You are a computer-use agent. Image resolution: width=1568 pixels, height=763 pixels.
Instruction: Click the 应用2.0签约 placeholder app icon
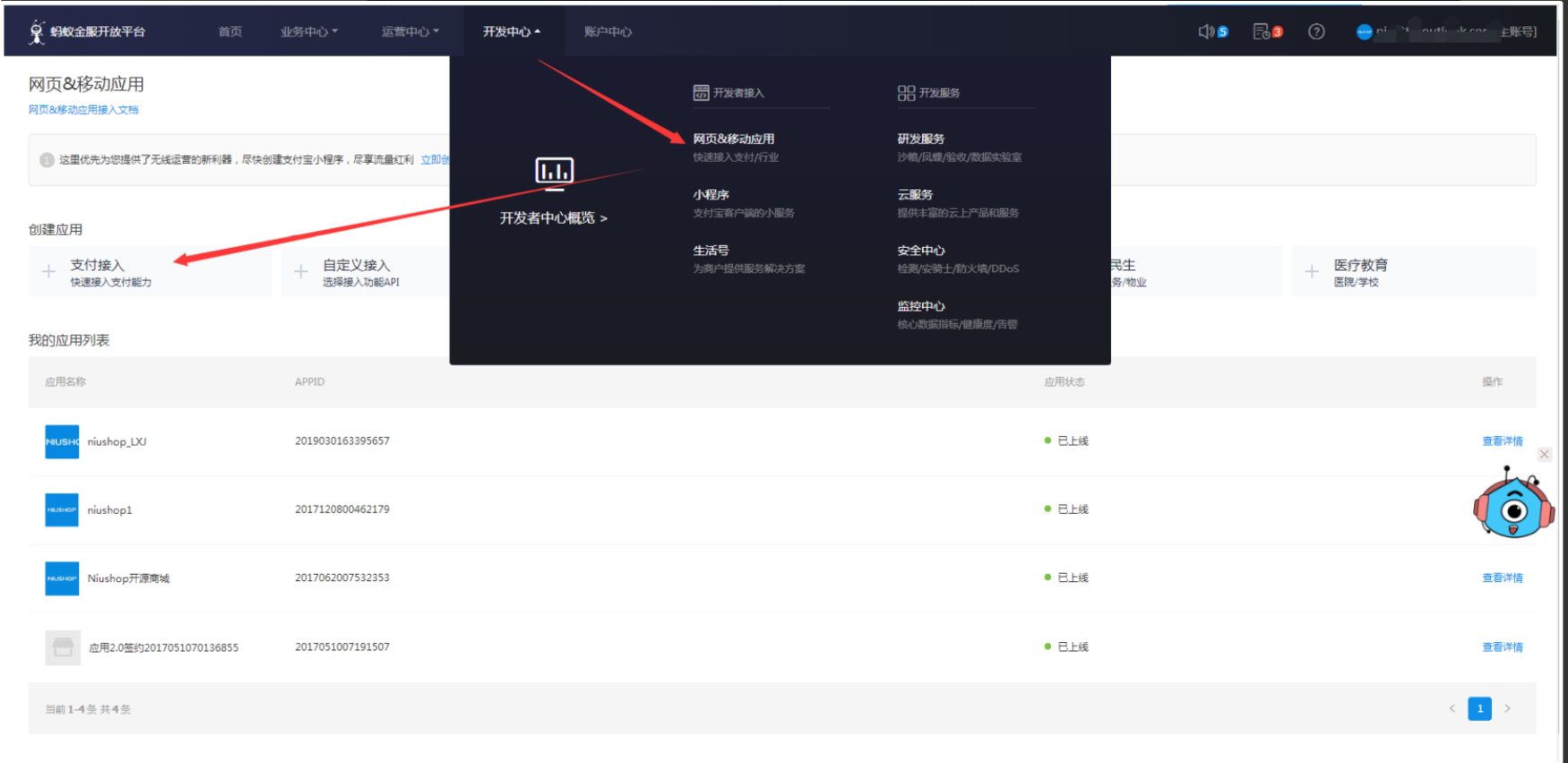pos(63,647)
